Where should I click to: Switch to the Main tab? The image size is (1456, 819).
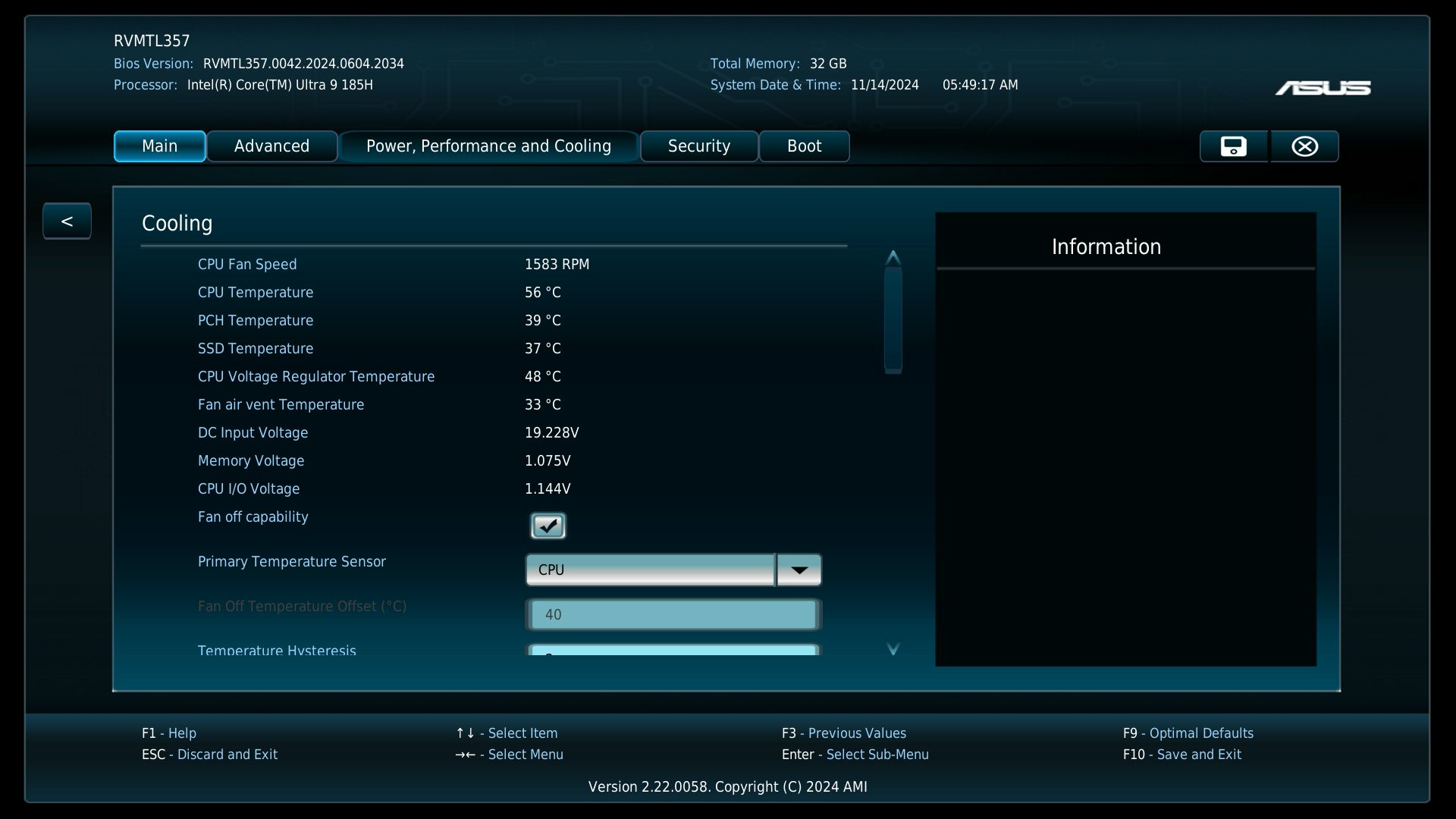point(159,146)
